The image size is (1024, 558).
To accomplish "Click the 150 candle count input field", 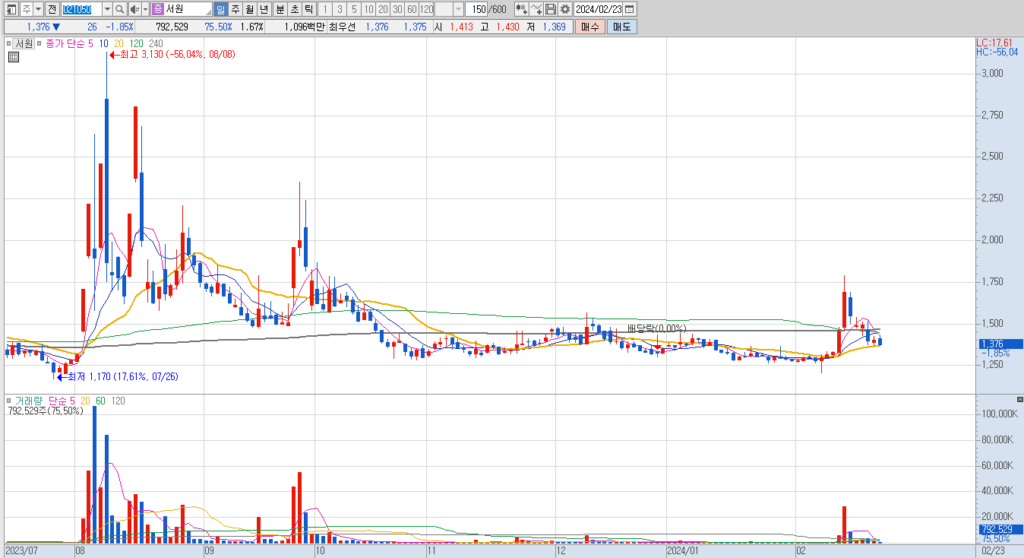I will point(479,9).
